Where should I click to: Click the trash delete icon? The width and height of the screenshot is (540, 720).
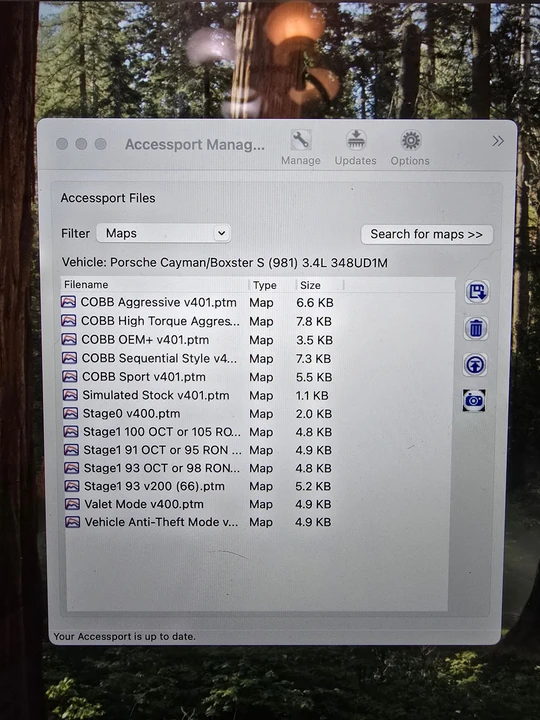click(476, 328)
